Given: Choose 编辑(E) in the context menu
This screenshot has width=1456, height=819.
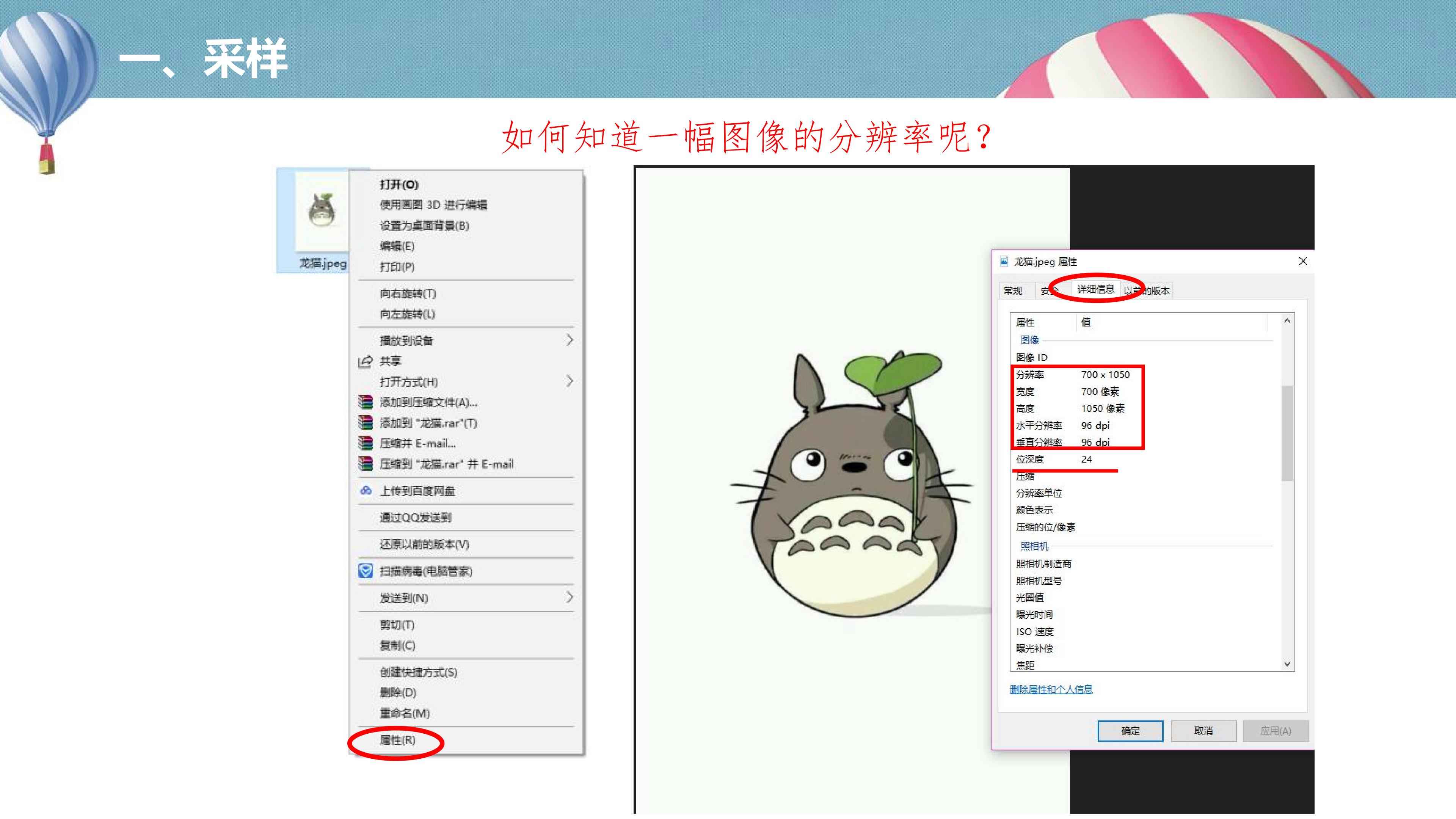Looking at the screenshot, I should (397, 246).
